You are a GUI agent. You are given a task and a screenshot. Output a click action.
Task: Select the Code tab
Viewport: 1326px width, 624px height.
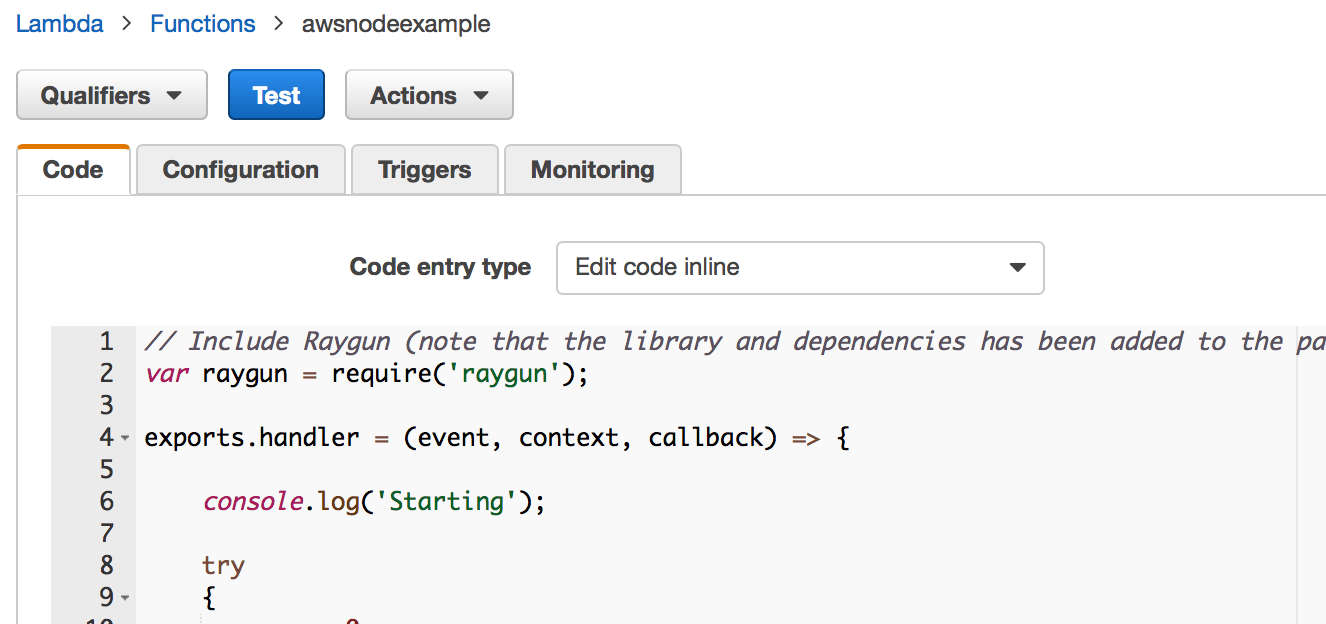73,170
